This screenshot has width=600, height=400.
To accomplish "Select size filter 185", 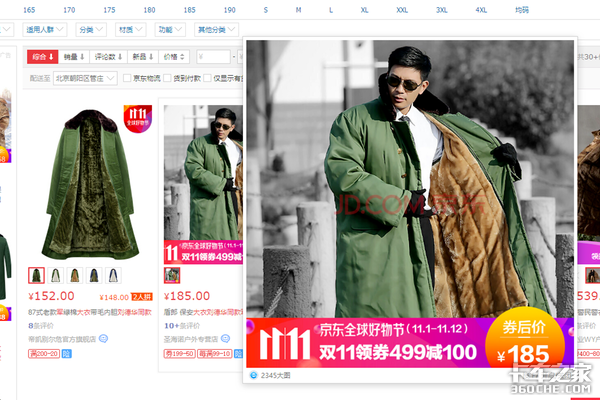I will (189, 10).
